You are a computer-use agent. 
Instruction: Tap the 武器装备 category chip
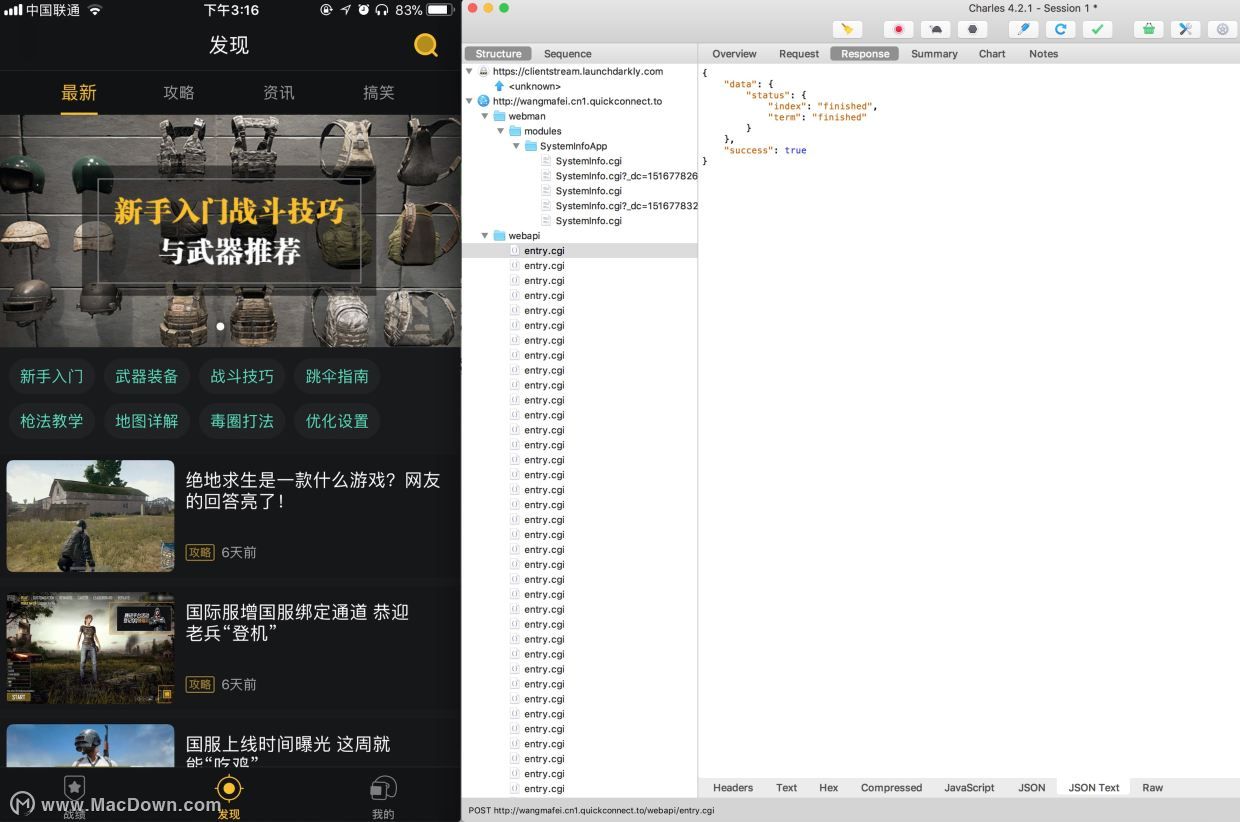(147, 376)
